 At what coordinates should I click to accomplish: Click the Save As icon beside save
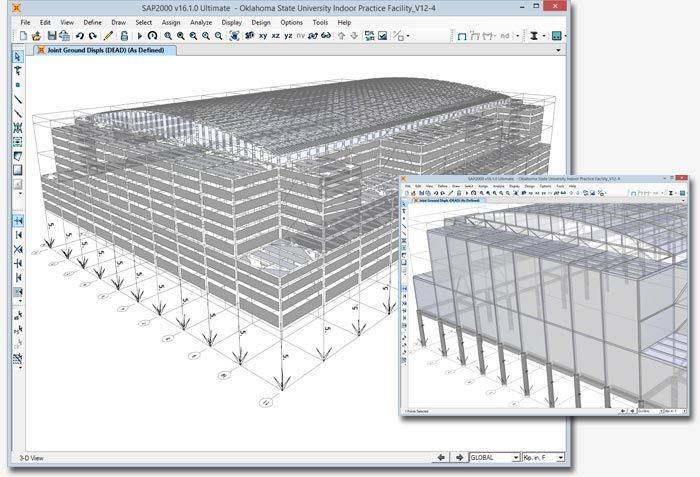(65, 36)
